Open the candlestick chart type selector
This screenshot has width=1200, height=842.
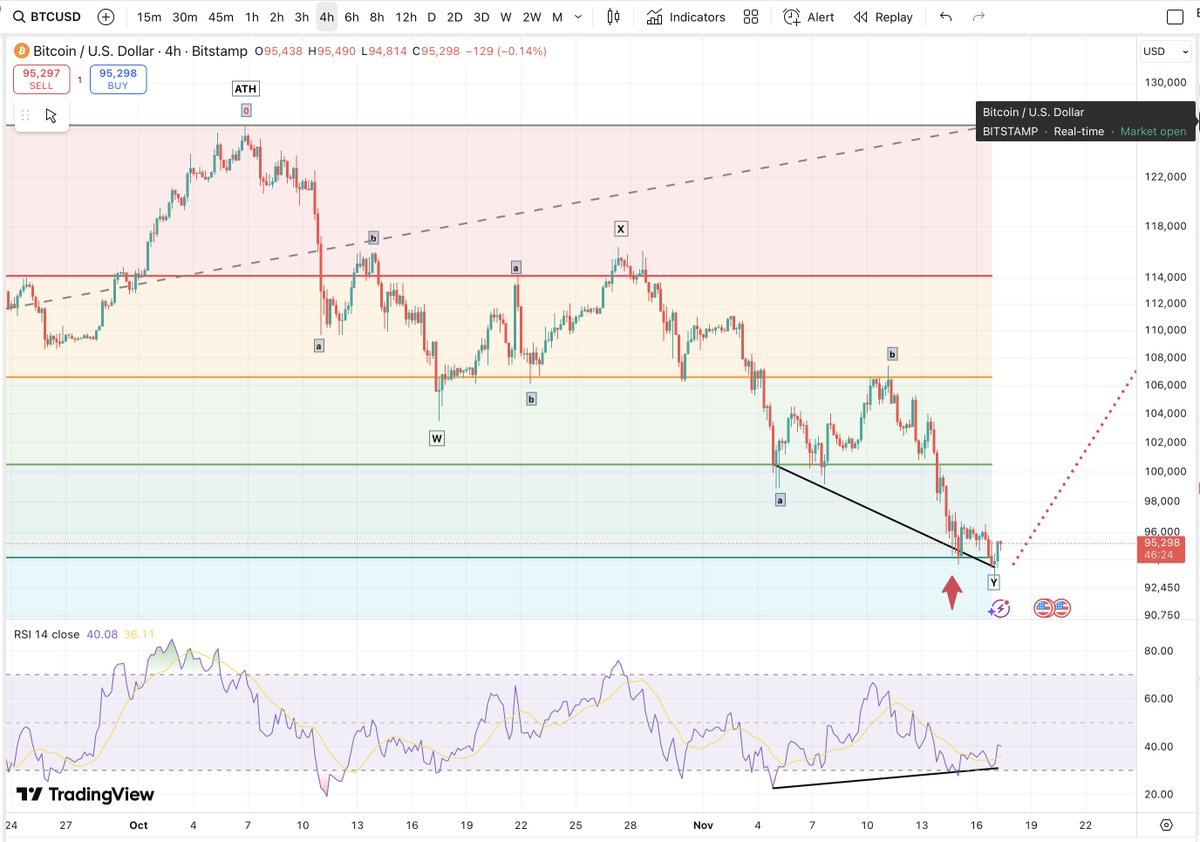pyautogui.click(x=614, y=17)
